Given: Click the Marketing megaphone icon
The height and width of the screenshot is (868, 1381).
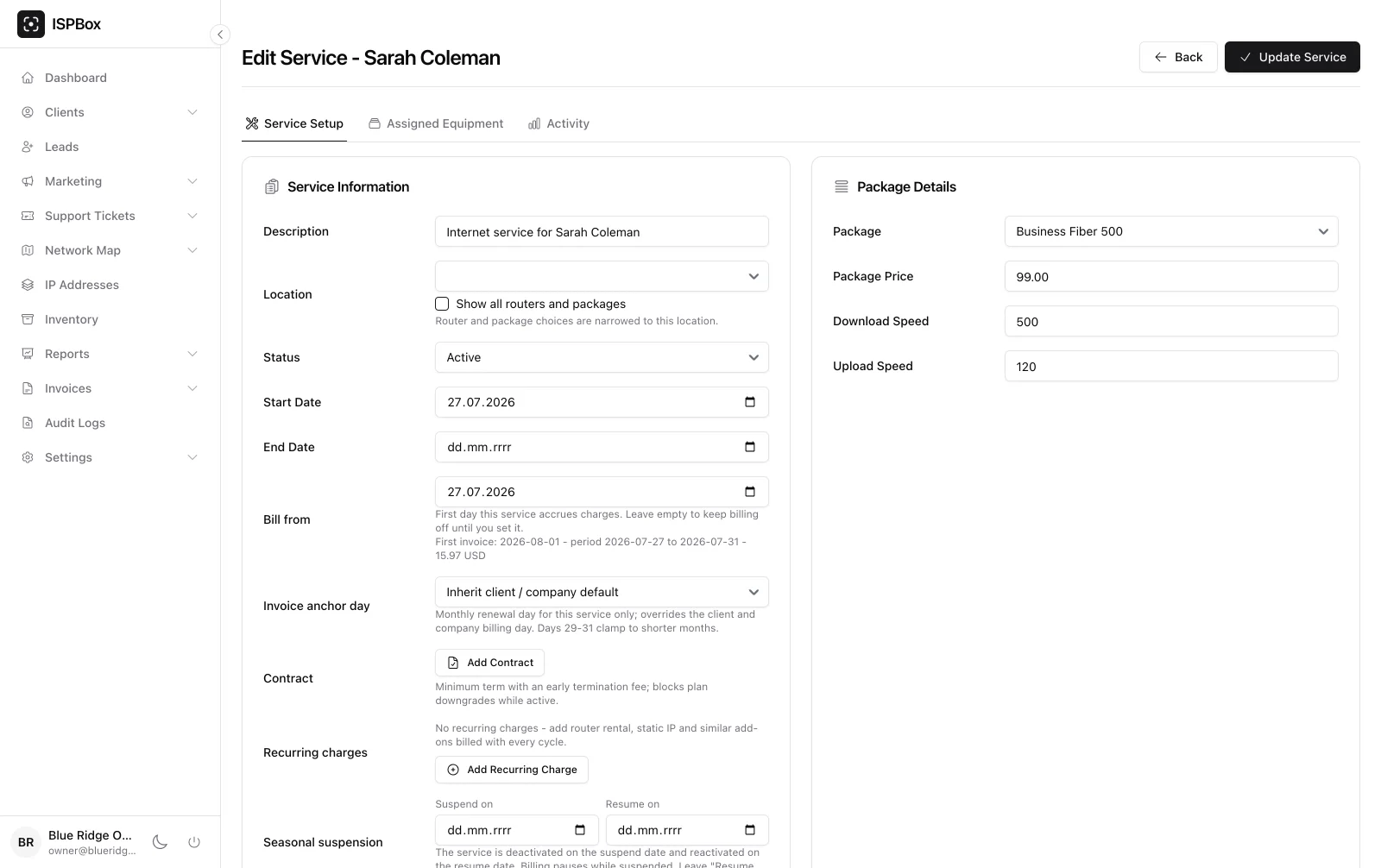Looking at the screenshot, I should point(28,181).
